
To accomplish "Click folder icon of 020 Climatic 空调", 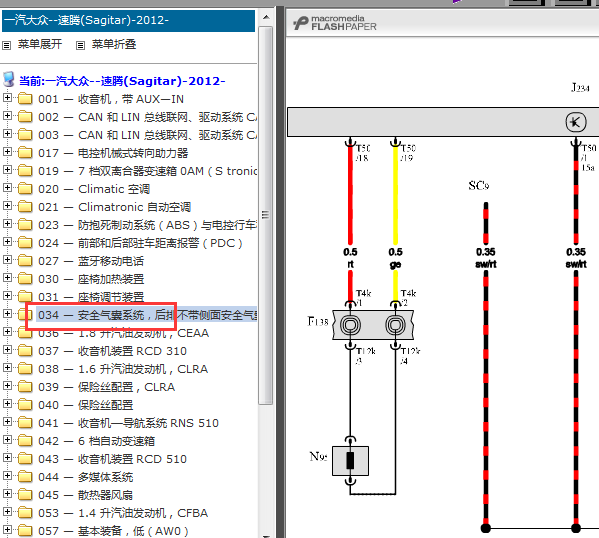I will click(x=25, y=188).
